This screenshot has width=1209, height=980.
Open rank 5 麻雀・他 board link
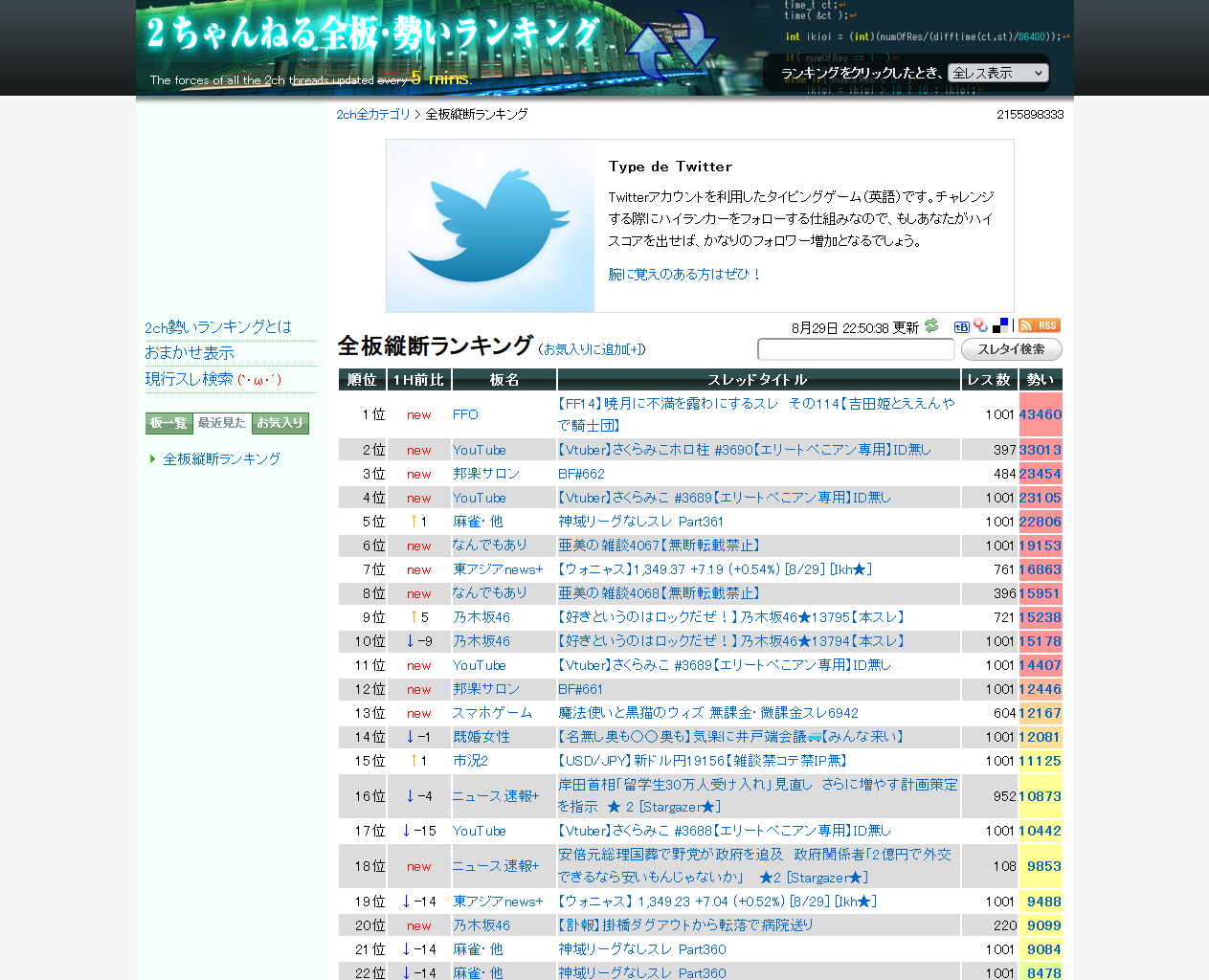[478, 522]
